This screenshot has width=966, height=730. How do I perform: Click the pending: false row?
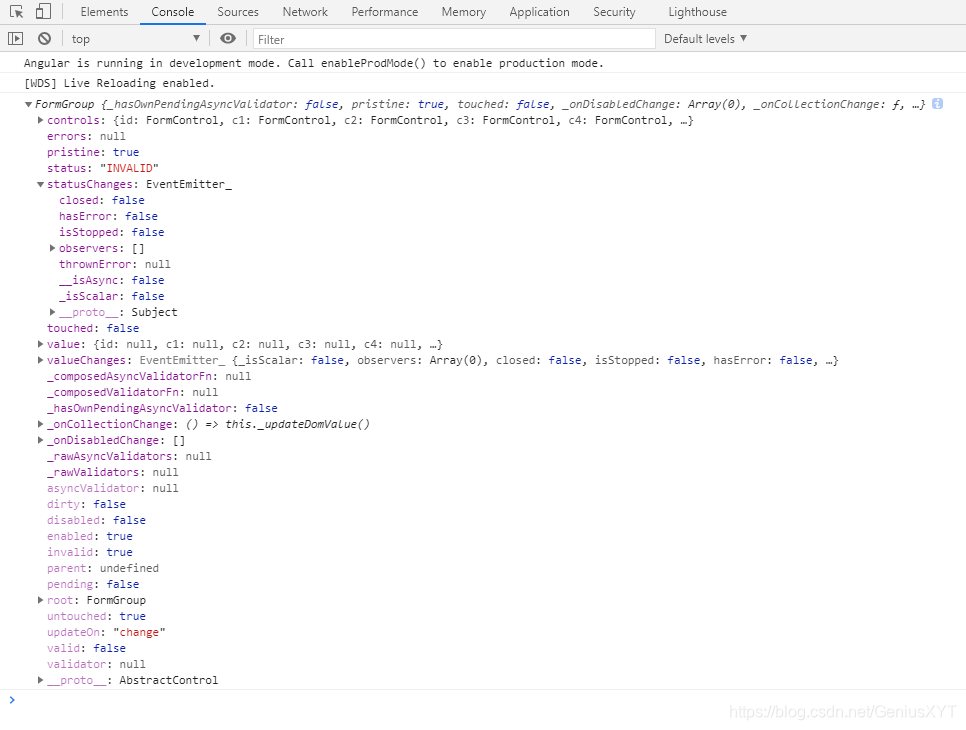pos(93,585)
